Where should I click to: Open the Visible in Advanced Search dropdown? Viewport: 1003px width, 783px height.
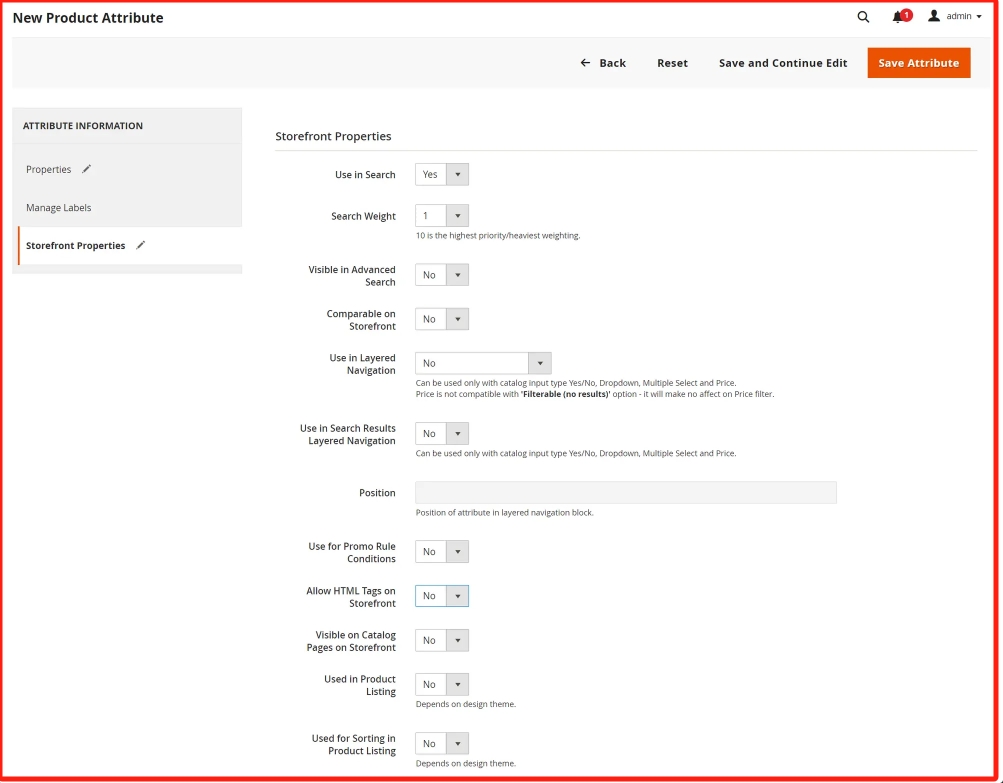pyautogui.click(x=441, y=275)
